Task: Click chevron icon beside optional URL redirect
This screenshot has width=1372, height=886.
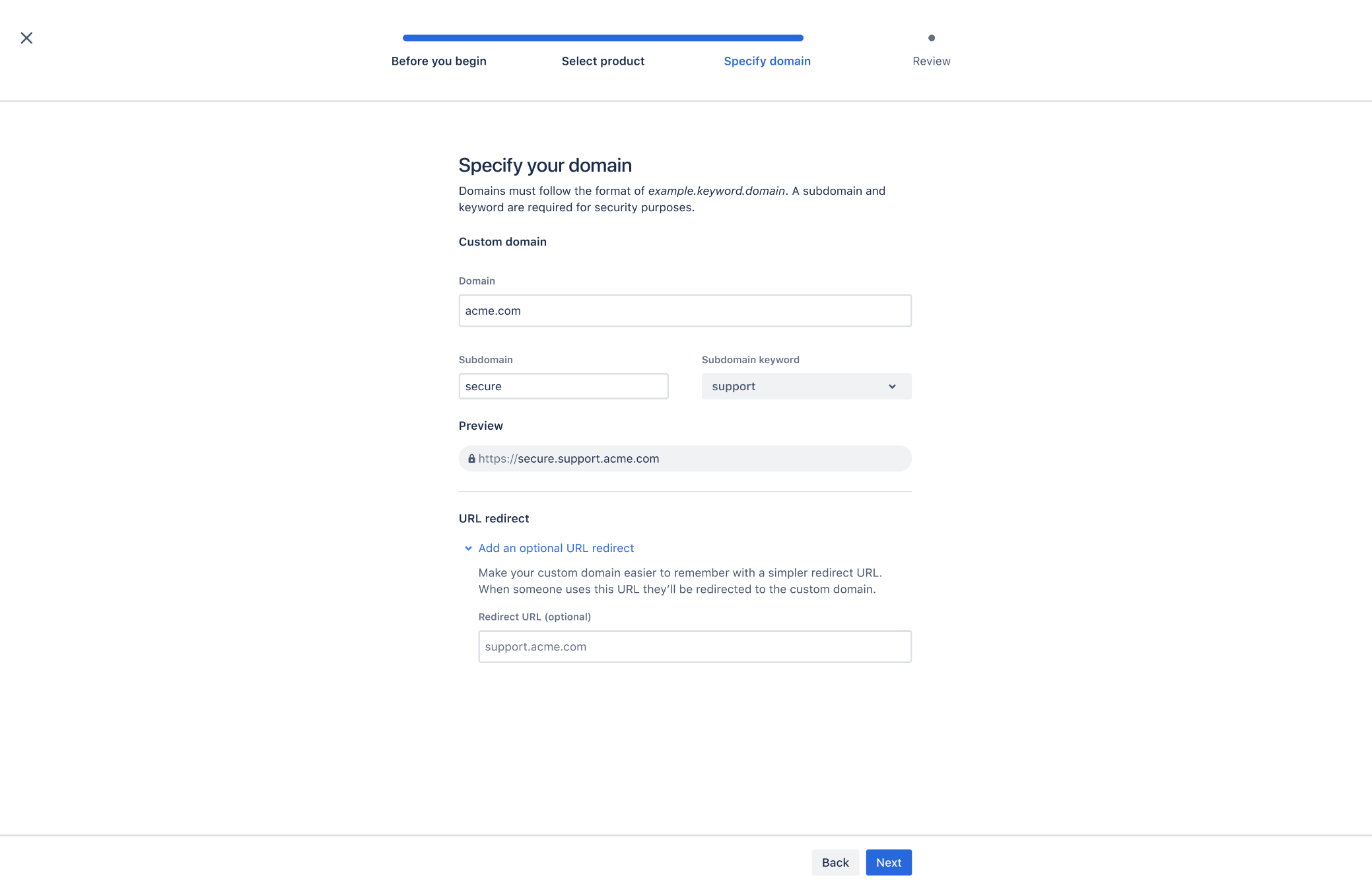Action: (468, 548)
